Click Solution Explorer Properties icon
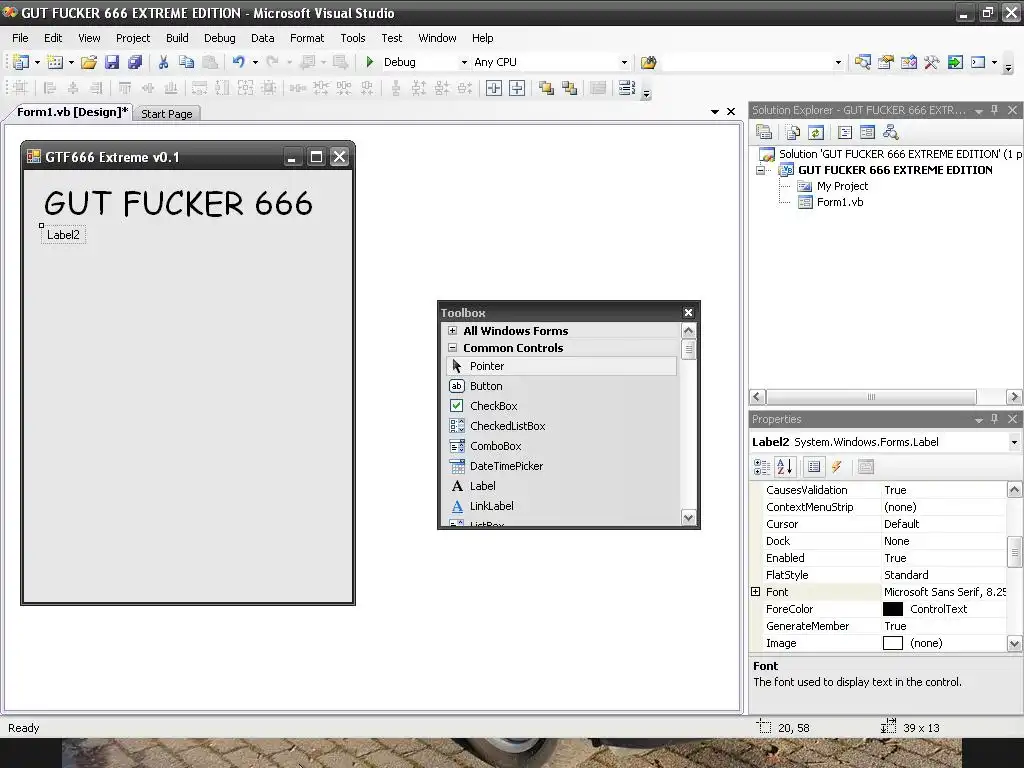This screenshot has width=1024, height=768. 764,133
